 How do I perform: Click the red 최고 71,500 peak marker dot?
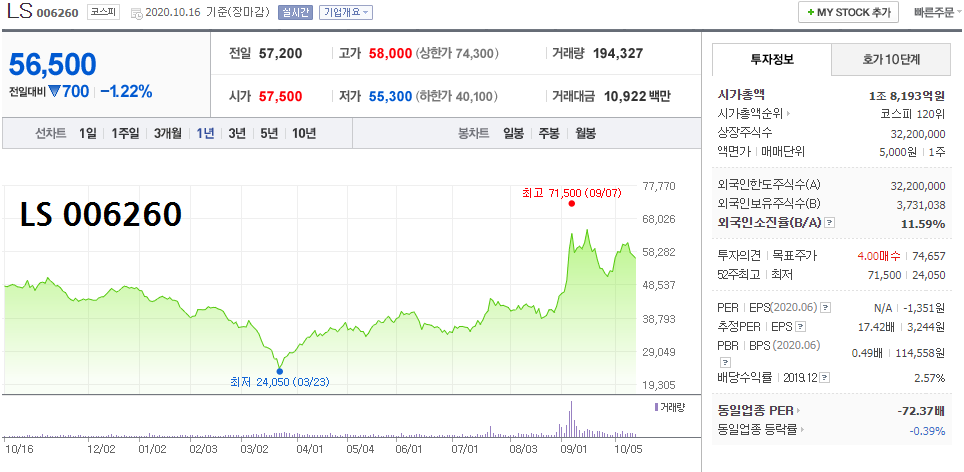(572, 203)
